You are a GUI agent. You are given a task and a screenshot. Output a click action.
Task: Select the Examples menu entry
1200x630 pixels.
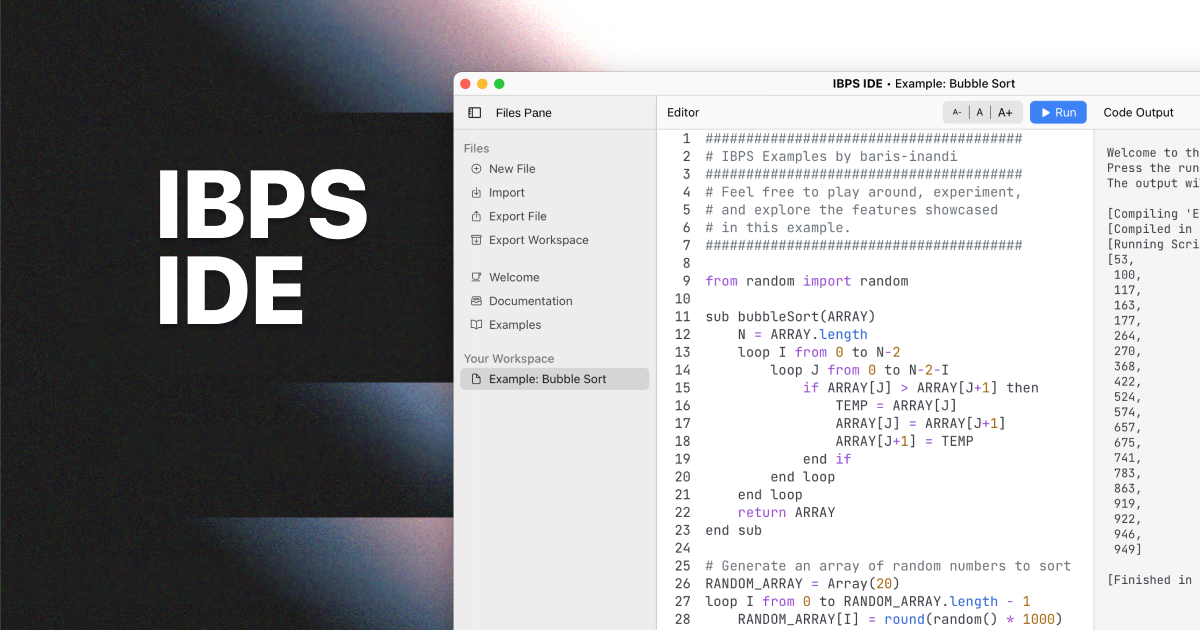coord(515,325)
